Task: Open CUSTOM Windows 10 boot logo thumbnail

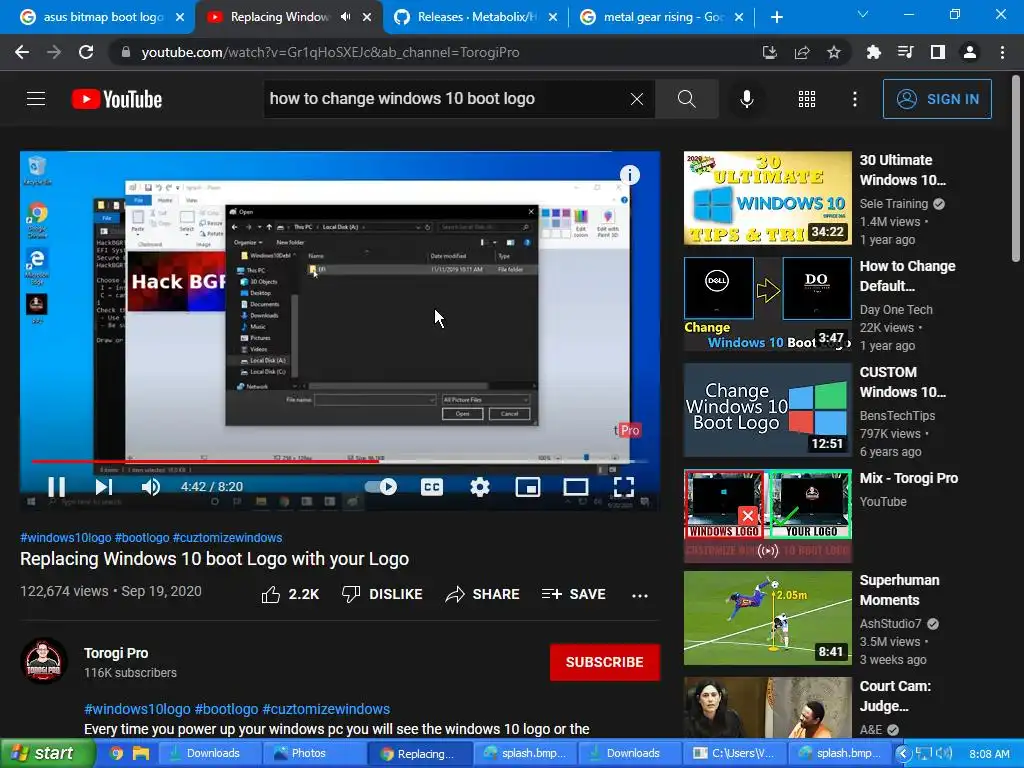Action: click(x=767, y=409)
